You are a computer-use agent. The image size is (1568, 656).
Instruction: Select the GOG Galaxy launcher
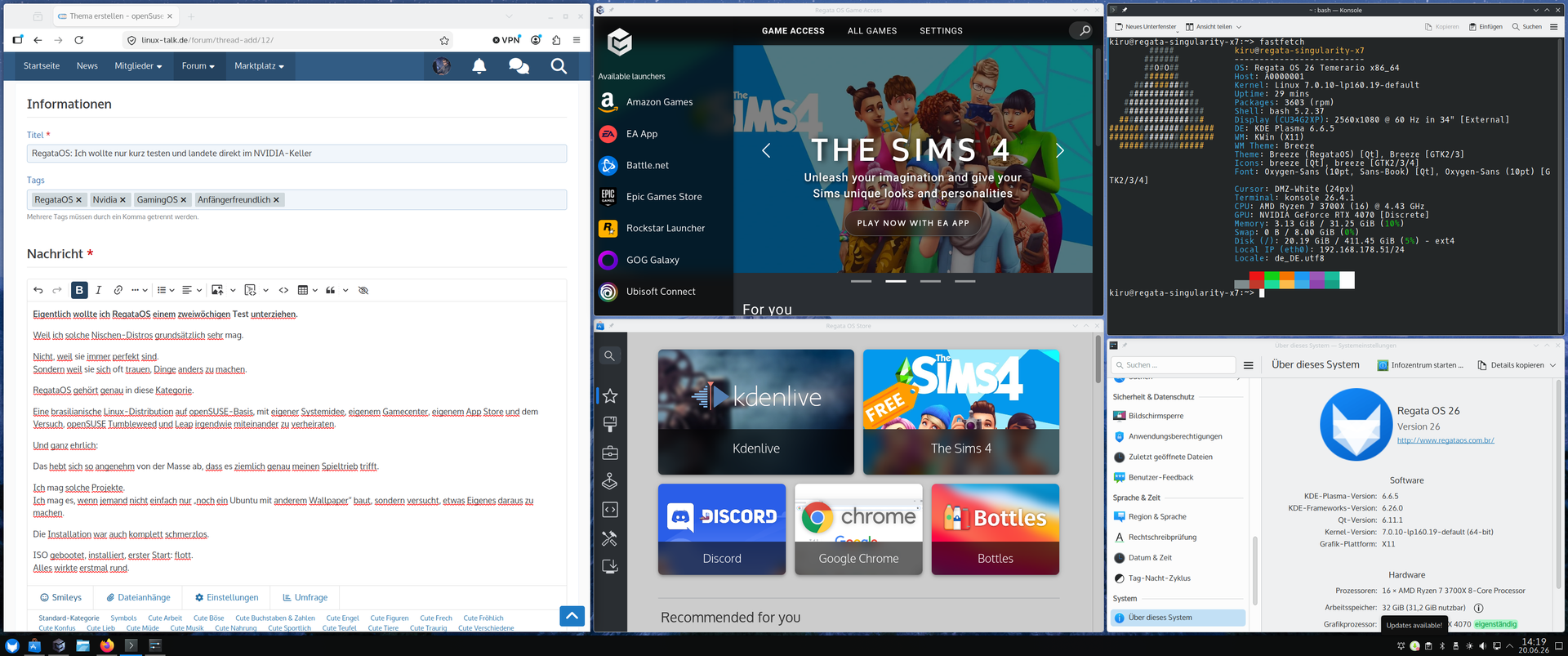pos(639,260)
